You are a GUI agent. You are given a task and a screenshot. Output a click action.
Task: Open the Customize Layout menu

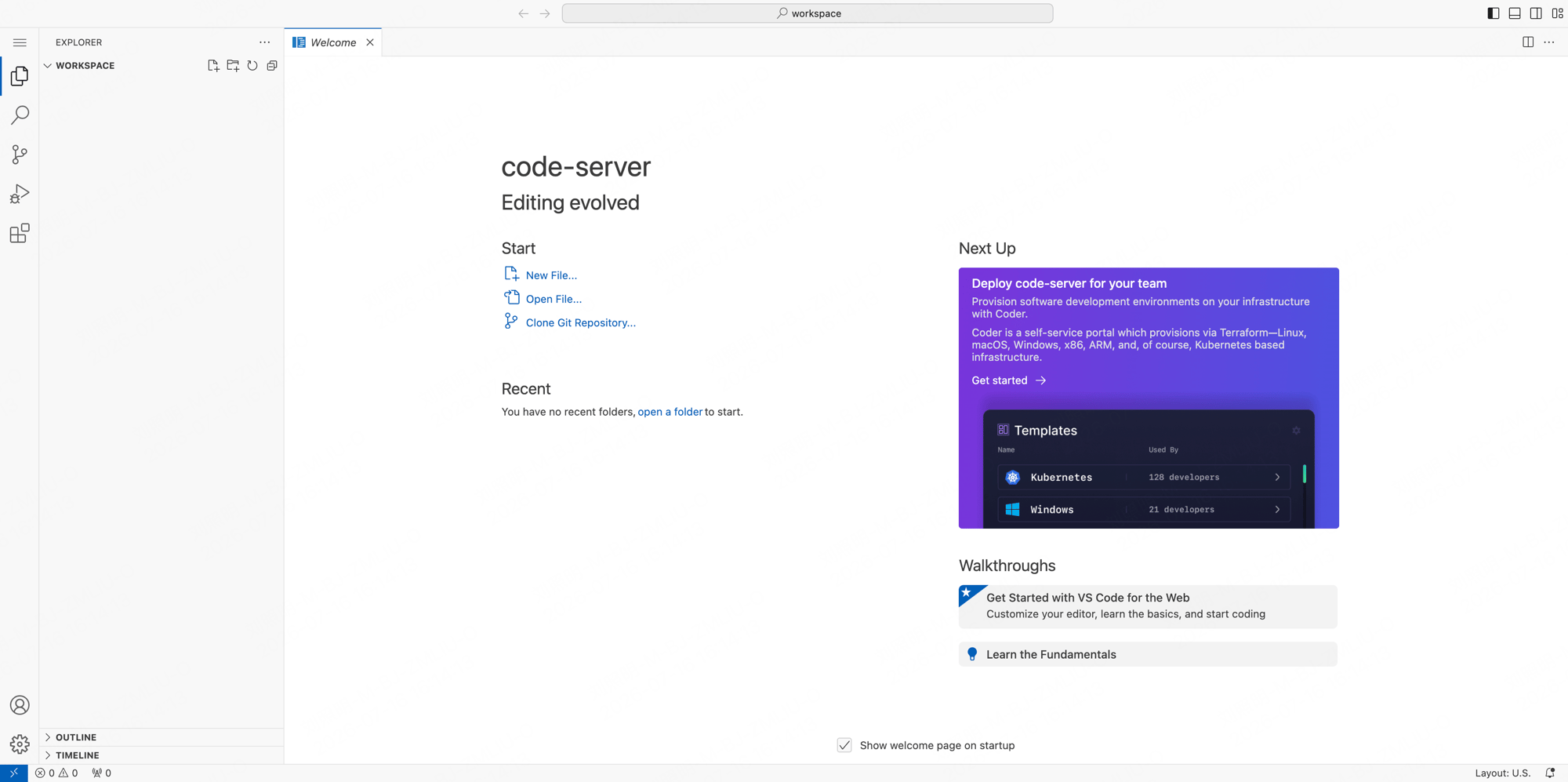(x=1558, y=13)
